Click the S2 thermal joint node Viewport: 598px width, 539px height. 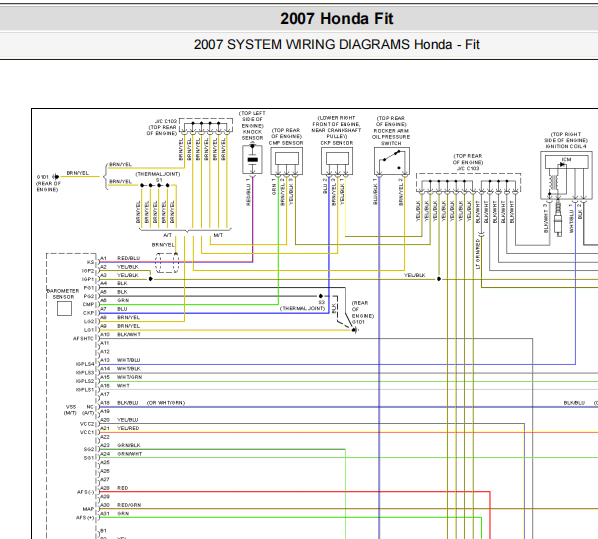click(x=321, y=296)
